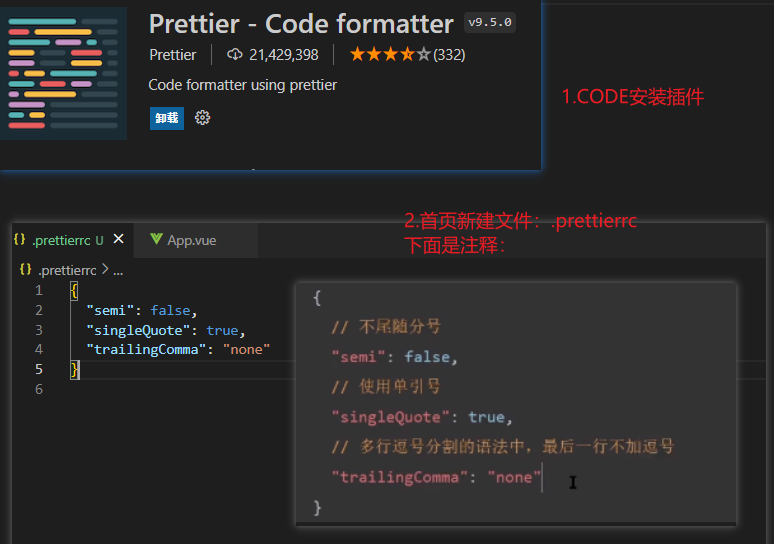Click the opening brace on editor line 1
Screen dimensions: 774x544
tap(74, 290)
